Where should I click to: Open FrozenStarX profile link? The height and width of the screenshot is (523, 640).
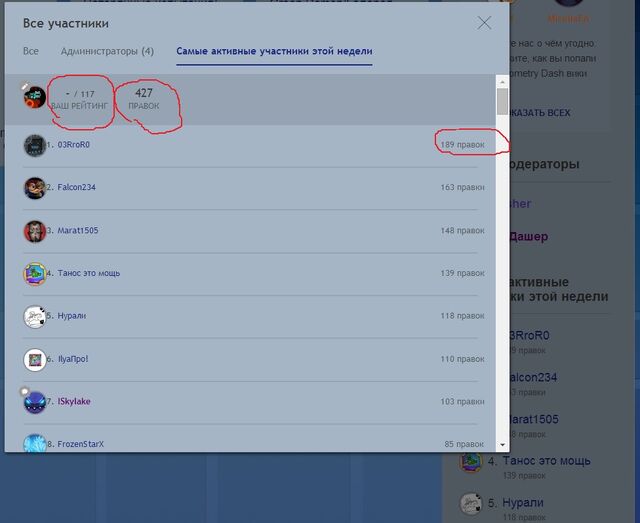pos(80,444)
